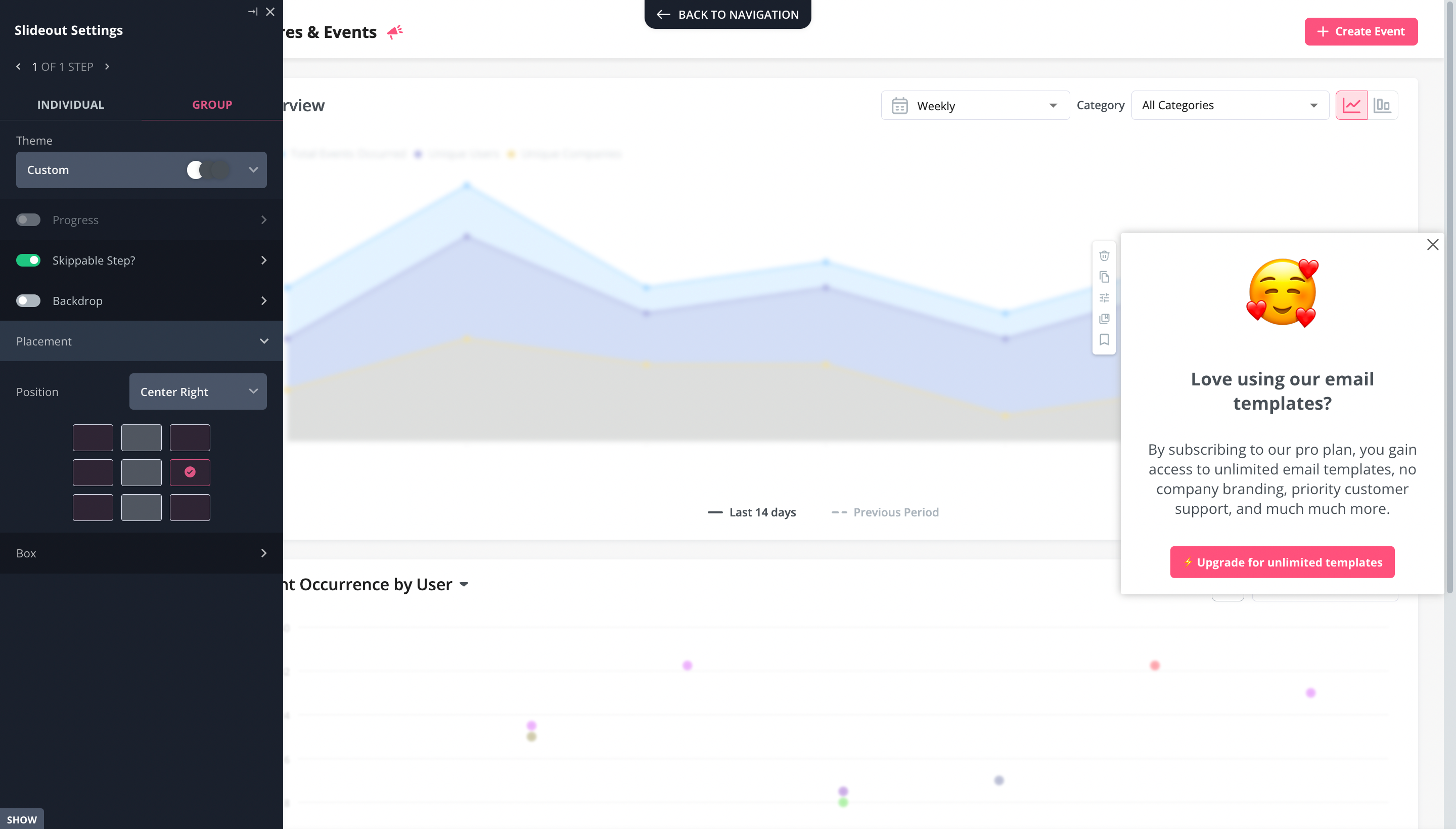Viewport: 1456px width, 829px height.
Task: Disable the Skippable Step toggle
Action: (x=28, y=260)
